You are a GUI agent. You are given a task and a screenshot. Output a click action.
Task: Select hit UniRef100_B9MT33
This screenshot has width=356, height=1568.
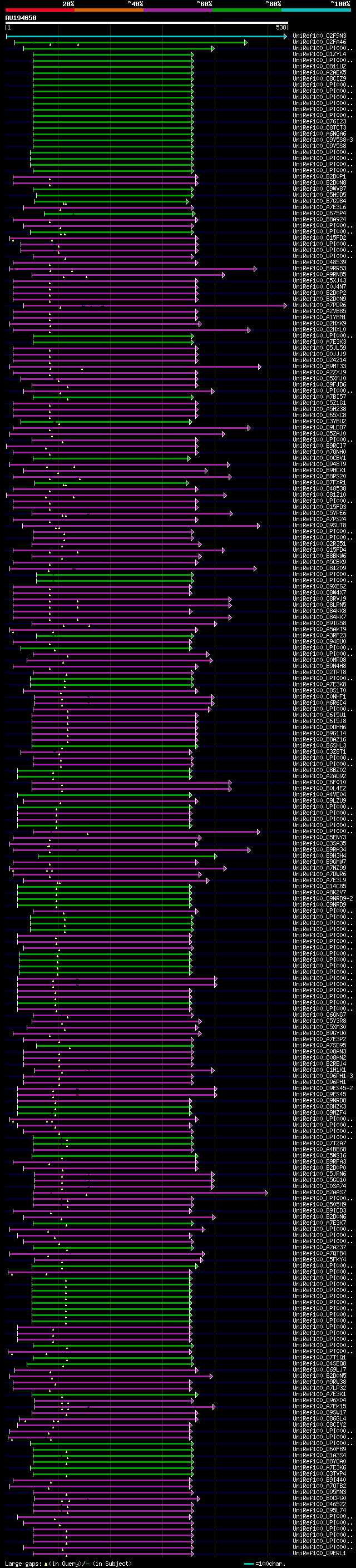(x=319, y=367)
